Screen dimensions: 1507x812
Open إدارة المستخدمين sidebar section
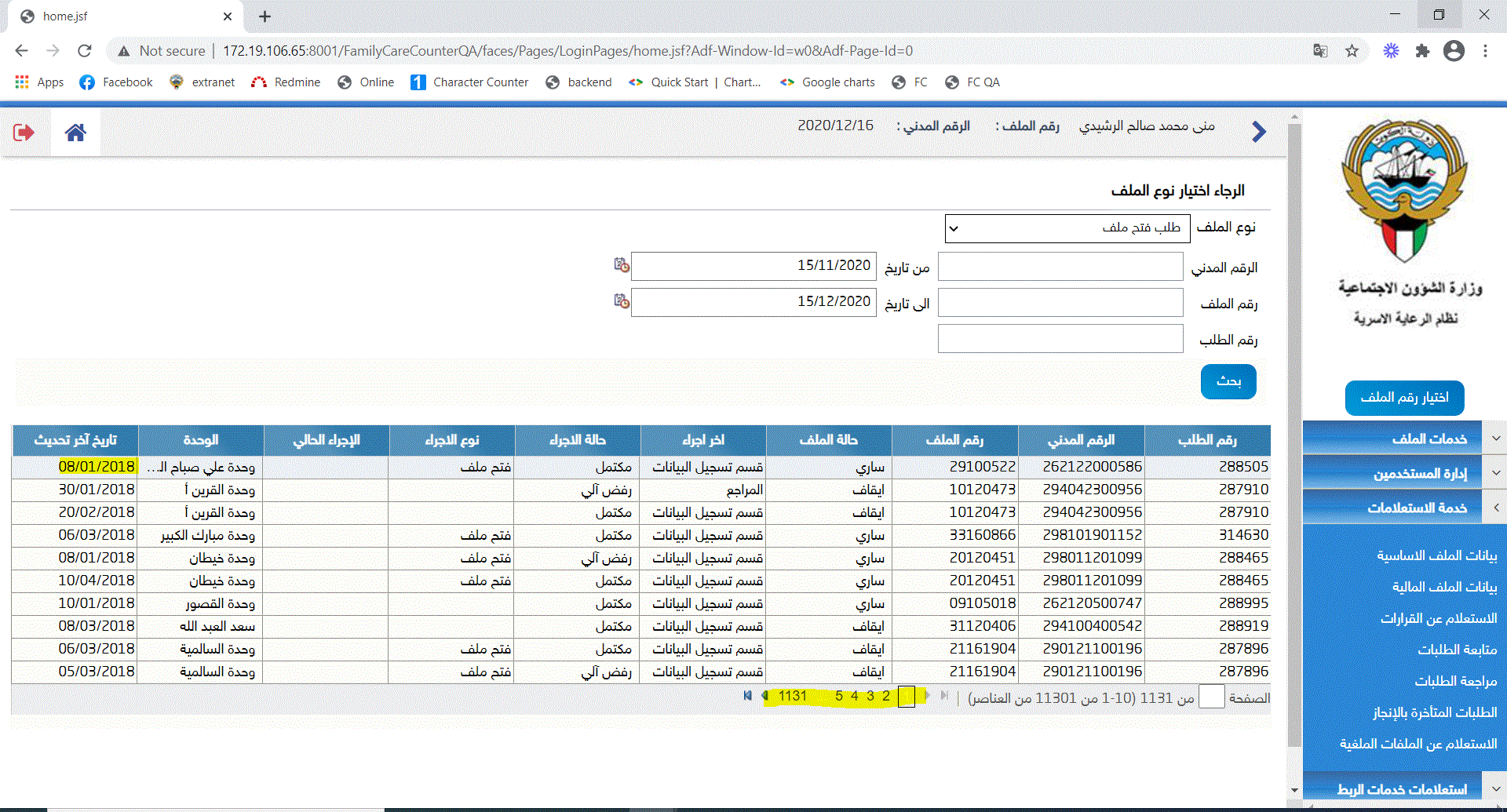(1393, 472)
